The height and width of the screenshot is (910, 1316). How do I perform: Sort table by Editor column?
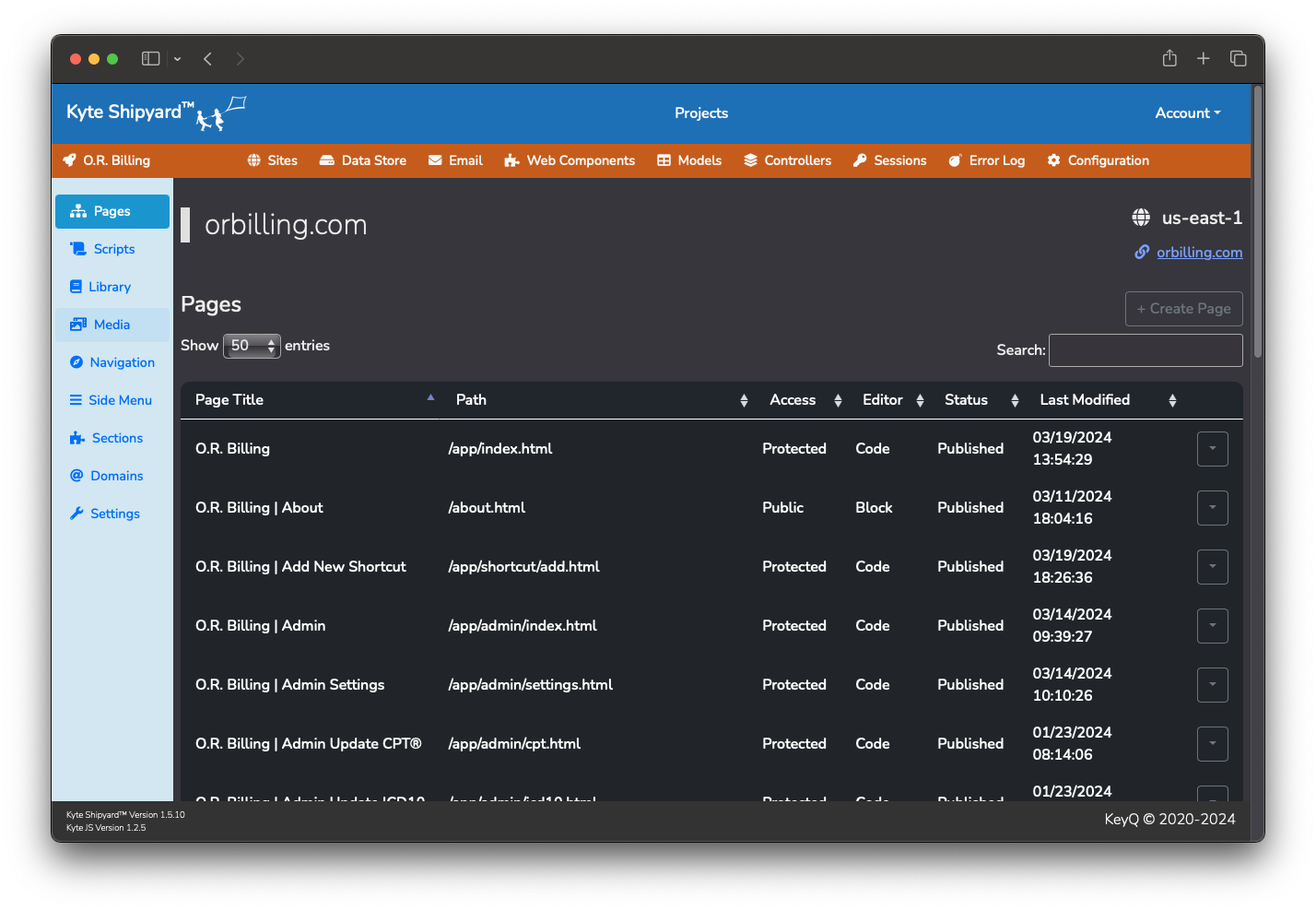pos(889,400)
